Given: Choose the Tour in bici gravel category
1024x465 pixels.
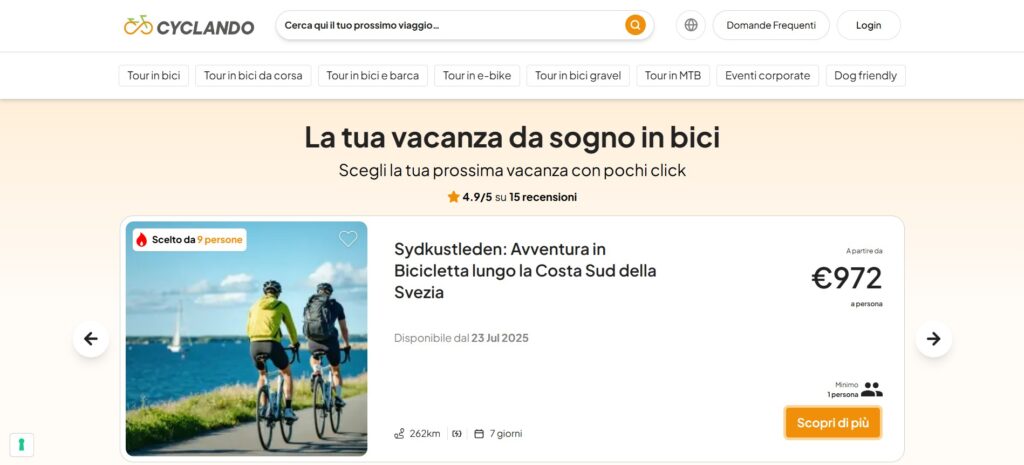Looking at the screenshot, I should (578, 76).
